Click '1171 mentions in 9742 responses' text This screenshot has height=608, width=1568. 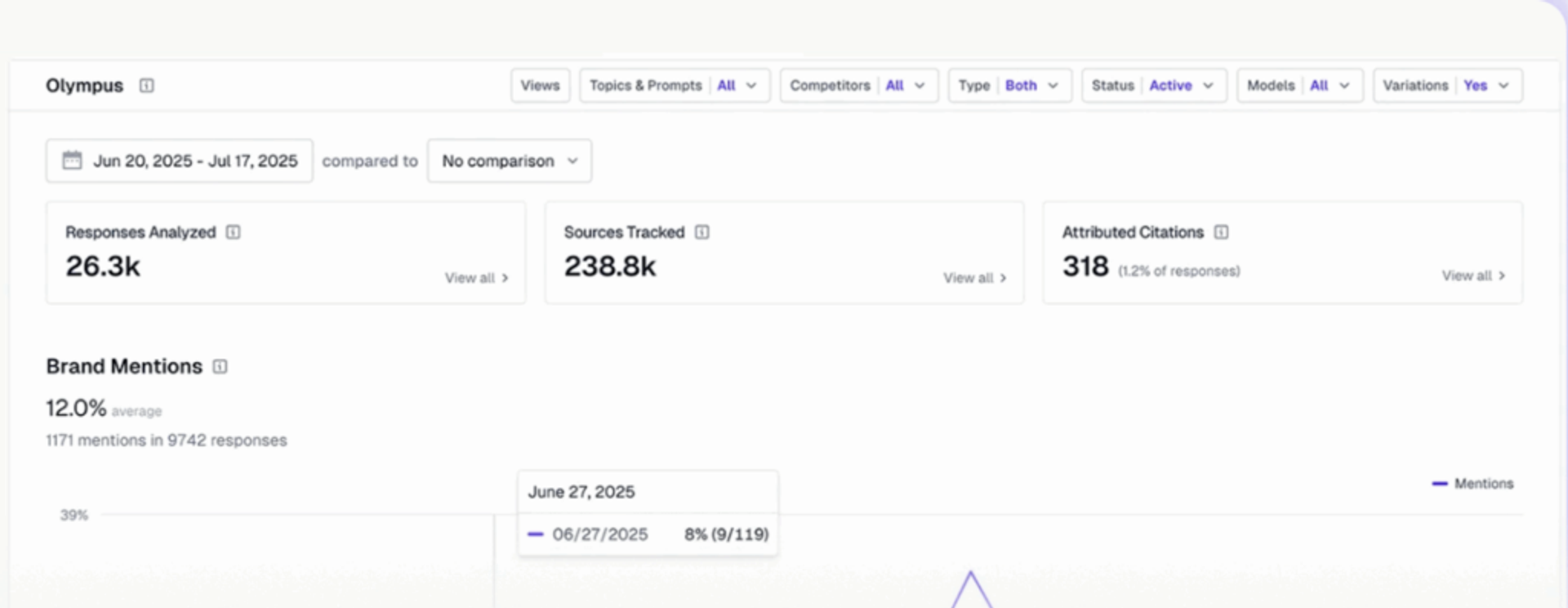click(167, 440)
